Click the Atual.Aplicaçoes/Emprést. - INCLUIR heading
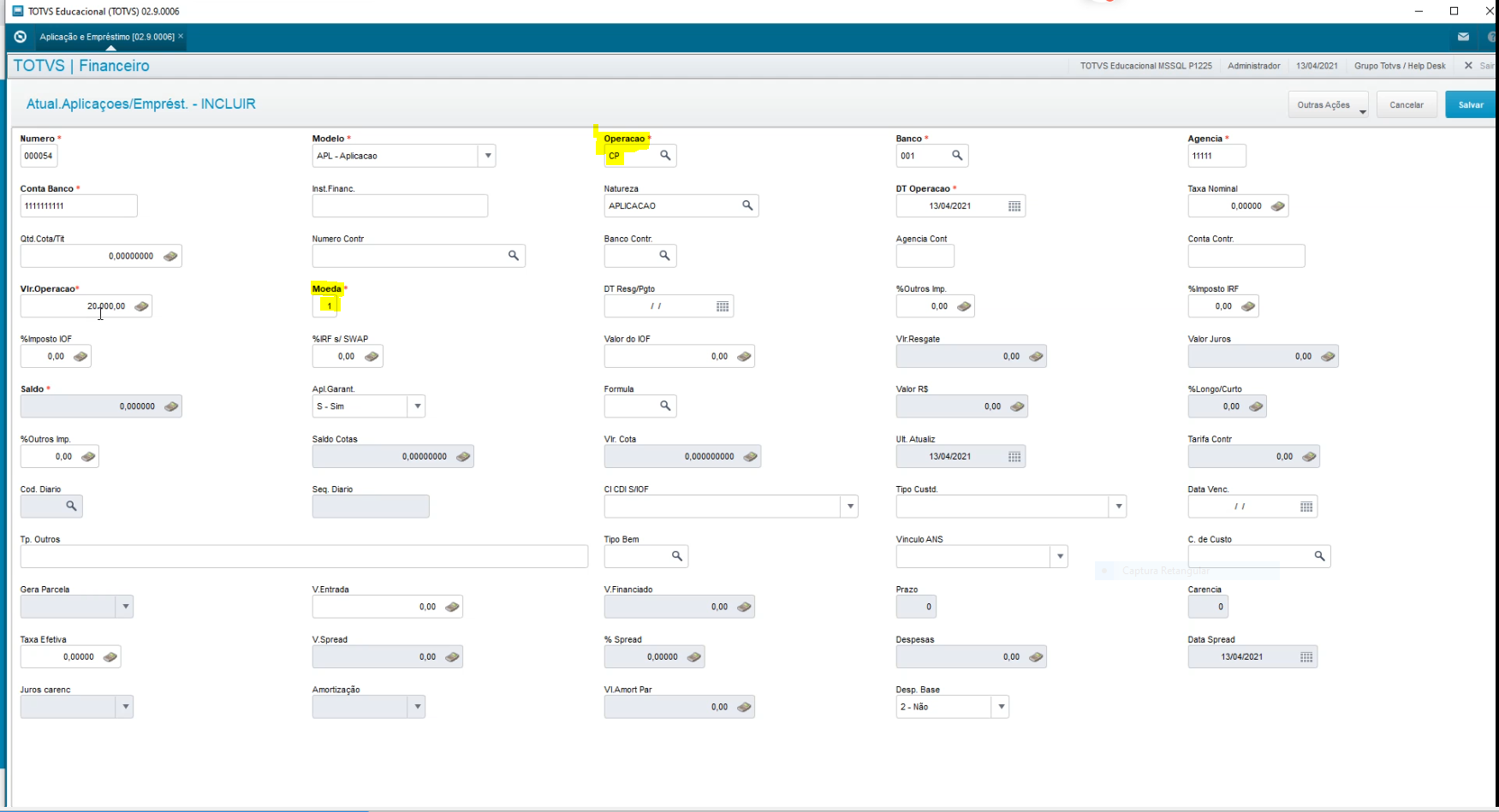 tap(141, 104)
